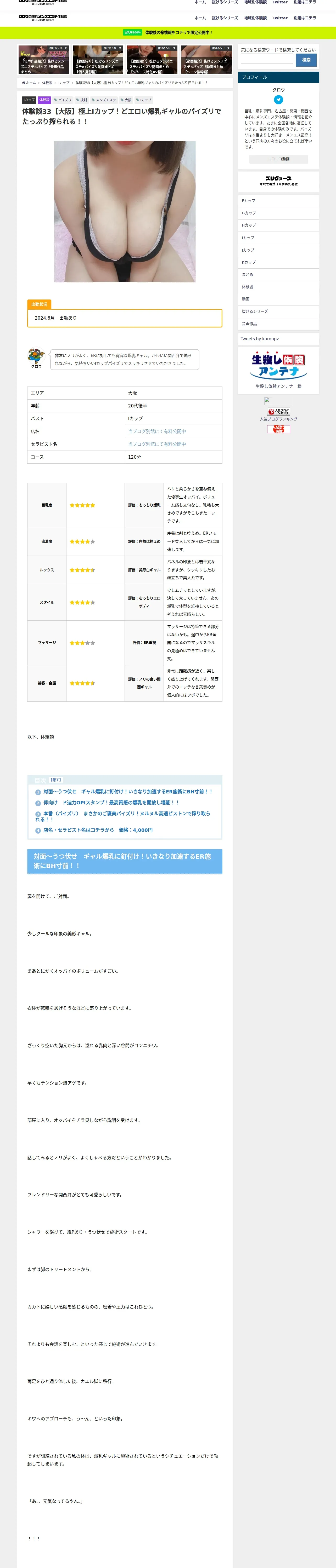
Task: Open the 抜けるシリーズ sidebar category
Action: pyautogui.click(x=279, y=312)
